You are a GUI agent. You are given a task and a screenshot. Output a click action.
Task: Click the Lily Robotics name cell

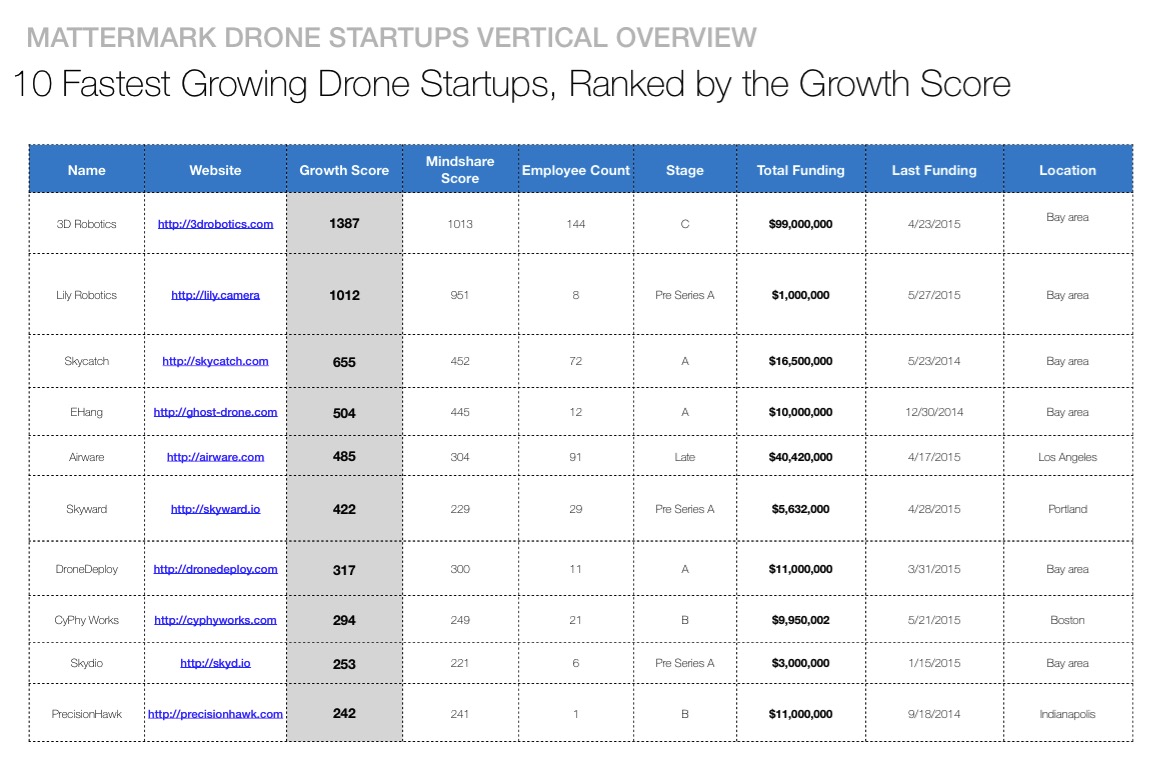point(87,295)
